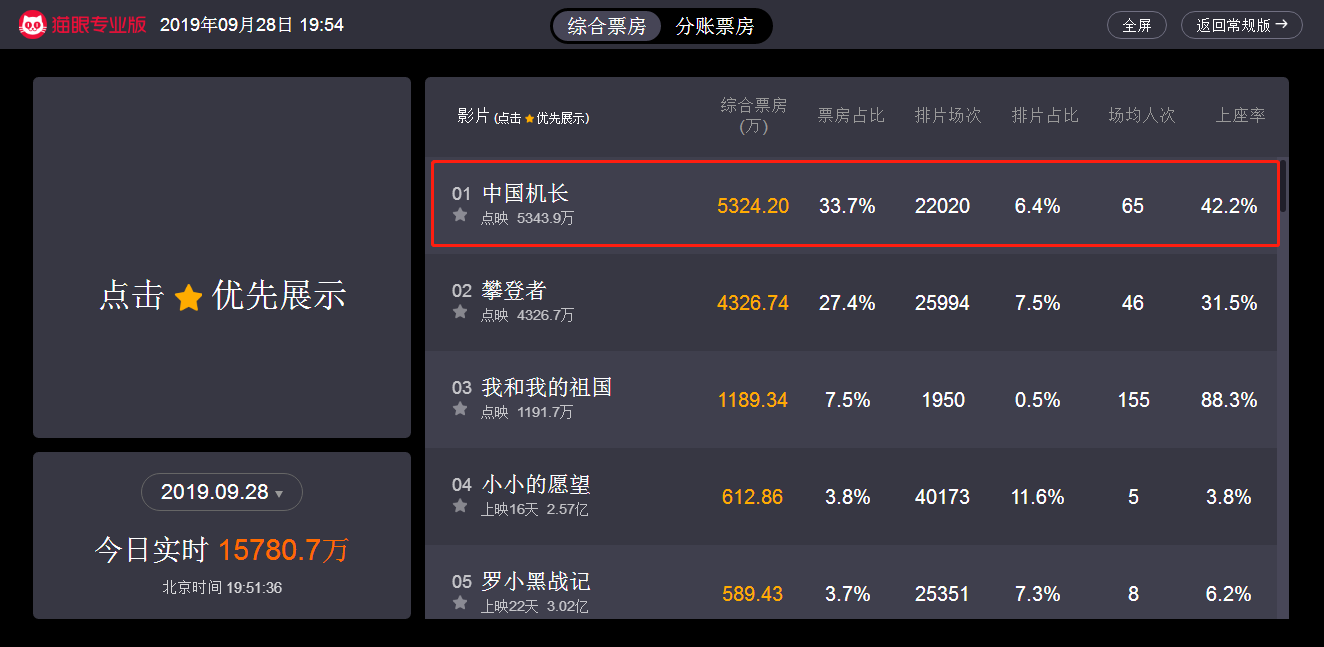Image resolution: width=1324 pixels, height=647 pixels.
Task: Switch to 综合票房 tab
Action: point(607,26)
